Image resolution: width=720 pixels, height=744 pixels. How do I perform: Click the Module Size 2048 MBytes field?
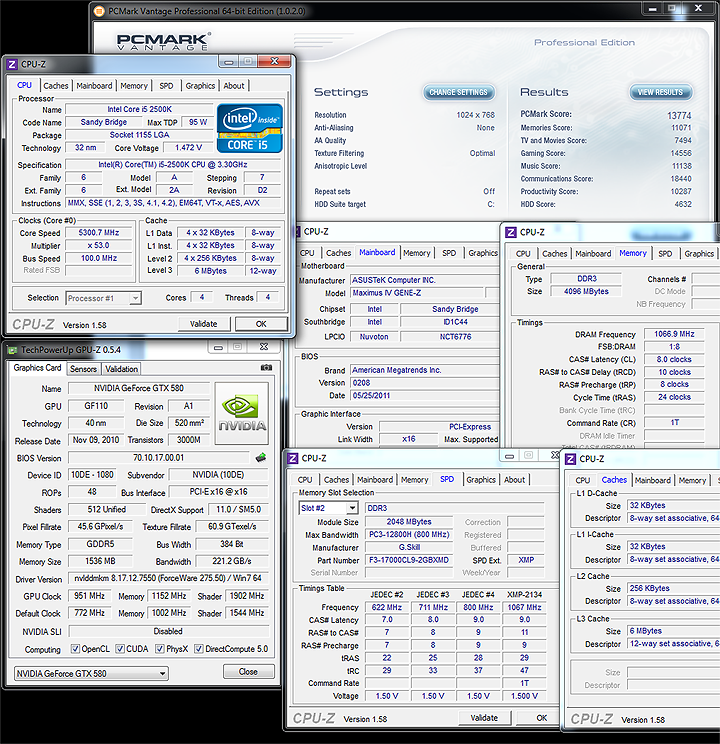409,522
